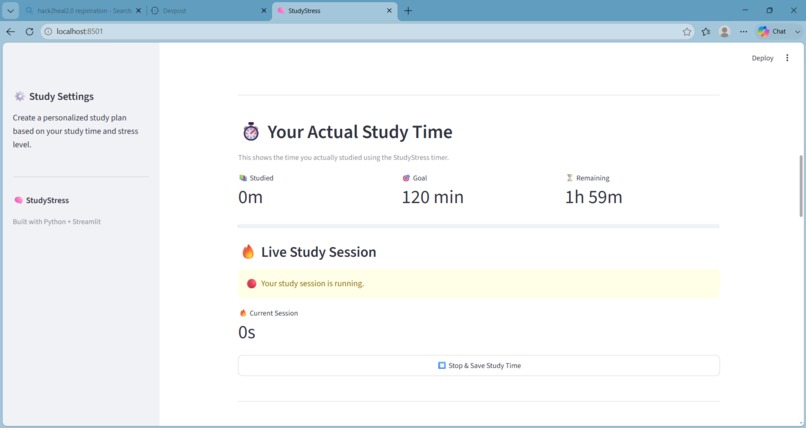Open the browser profile avatar

[x=725, y=31]
